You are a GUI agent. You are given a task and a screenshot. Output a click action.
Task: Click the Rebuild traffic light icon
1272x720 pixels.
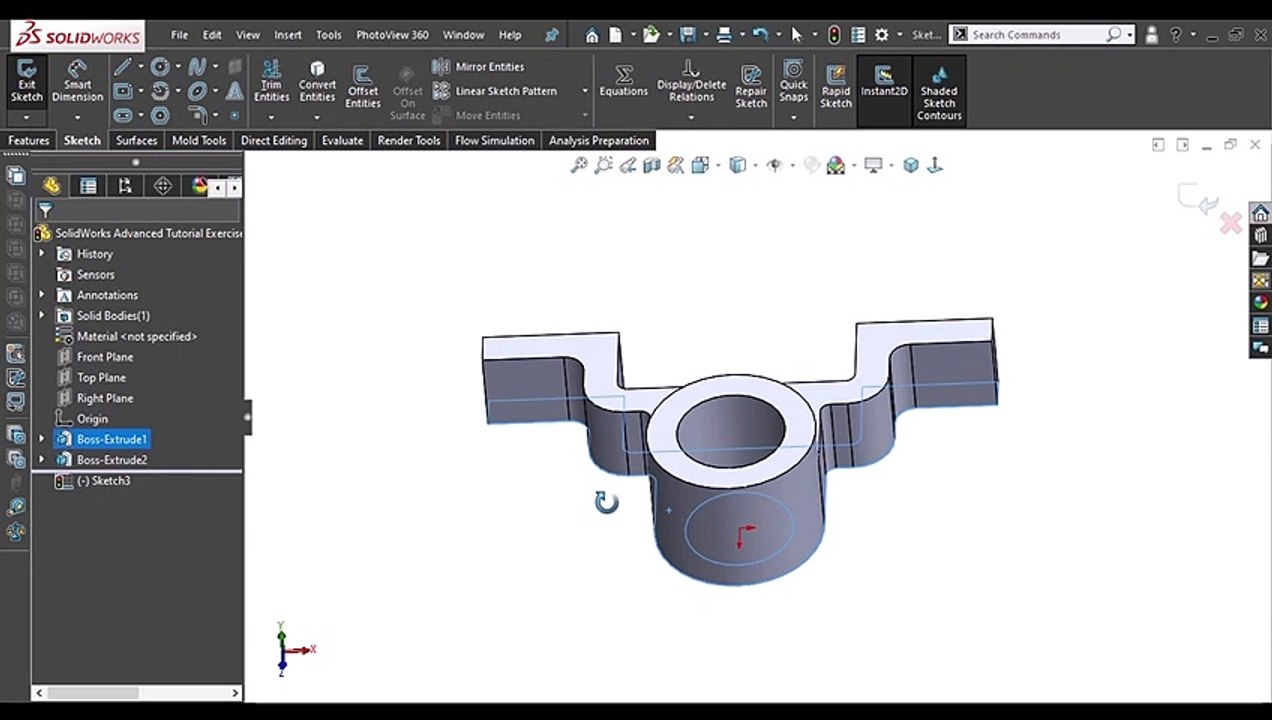click(x=834, y=35)
